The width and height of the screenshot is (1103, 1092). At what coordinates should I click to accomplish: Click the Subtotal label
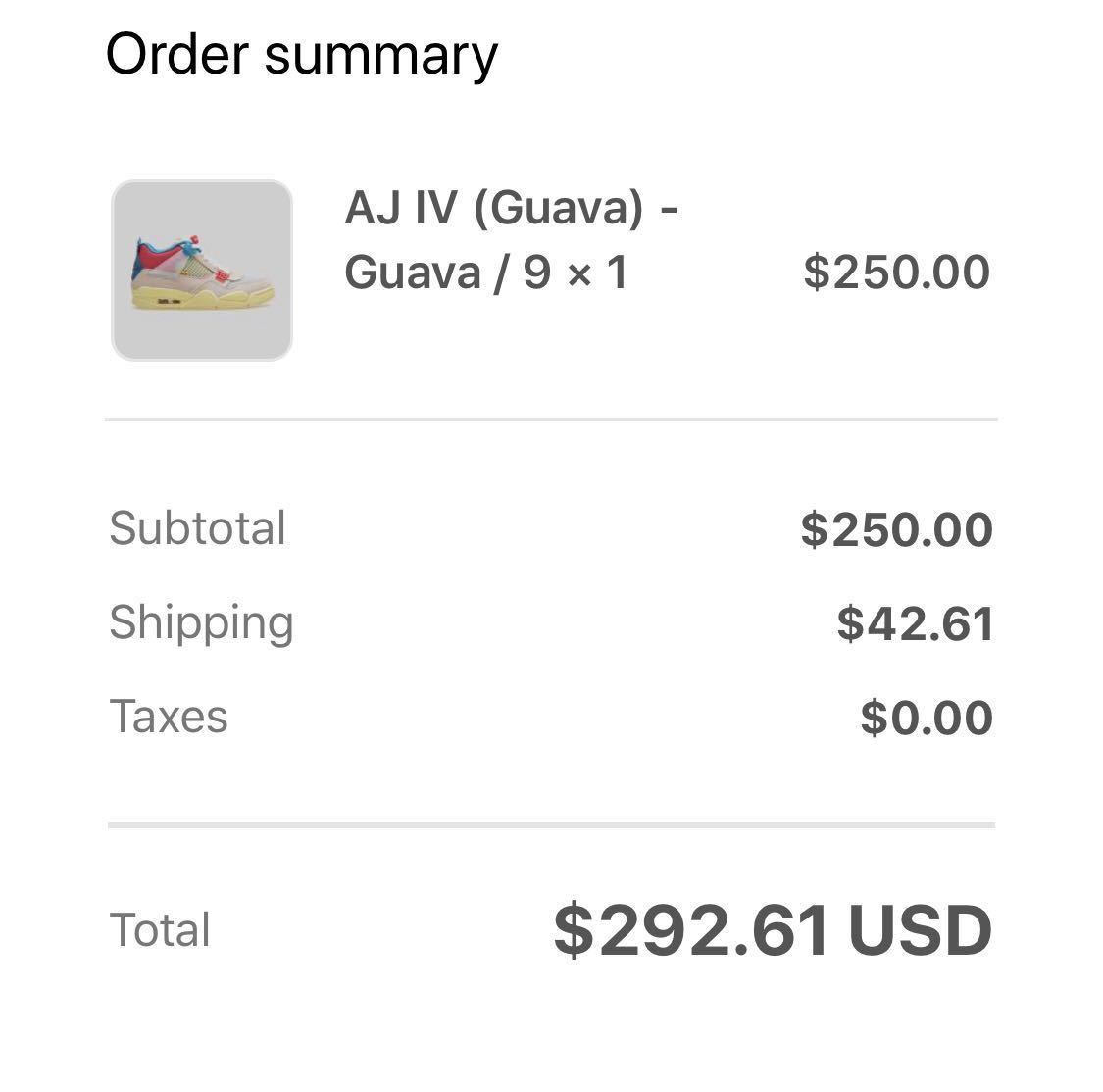click(197, 528)
